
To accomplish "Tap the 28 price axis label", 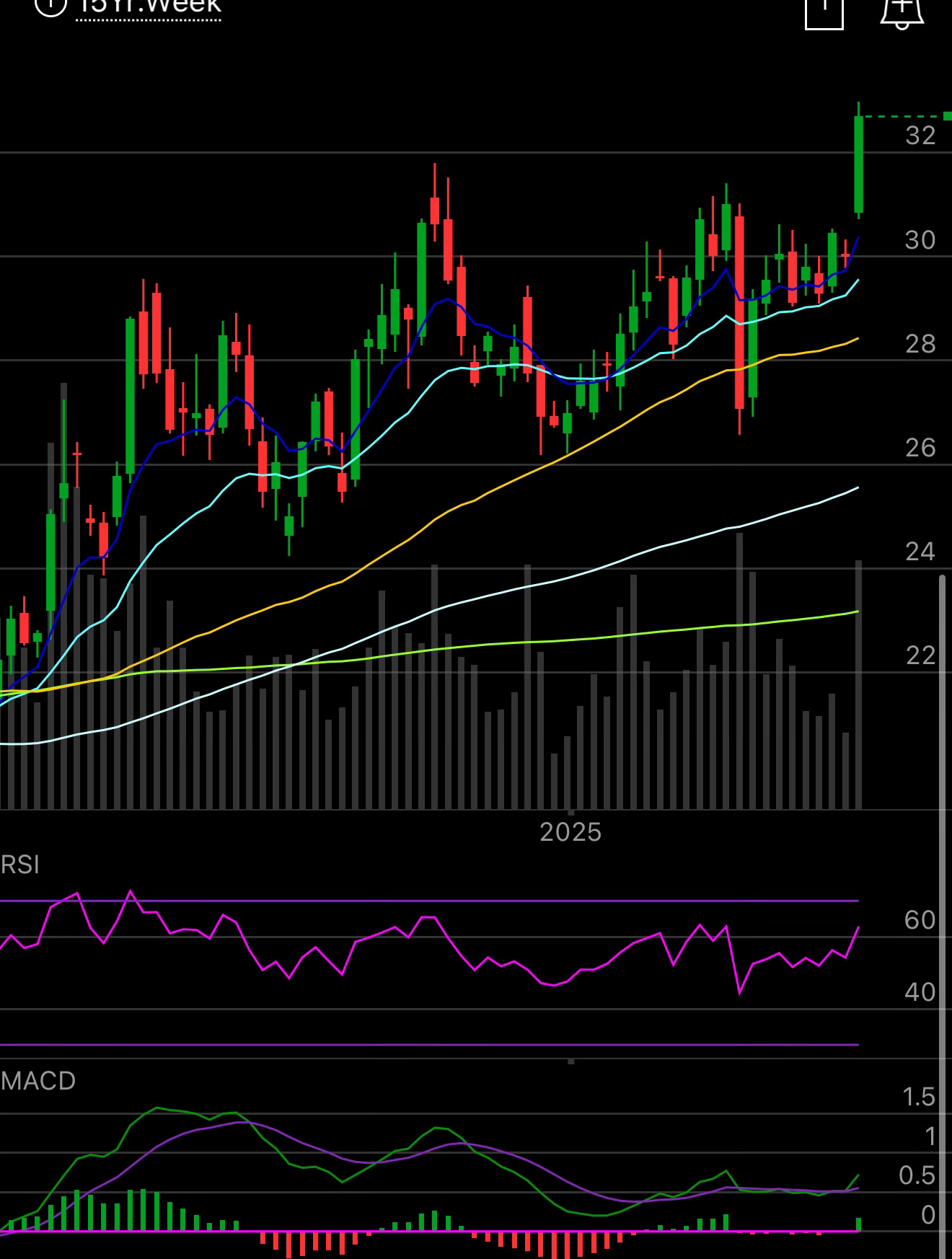I will [x=920, y=344].
